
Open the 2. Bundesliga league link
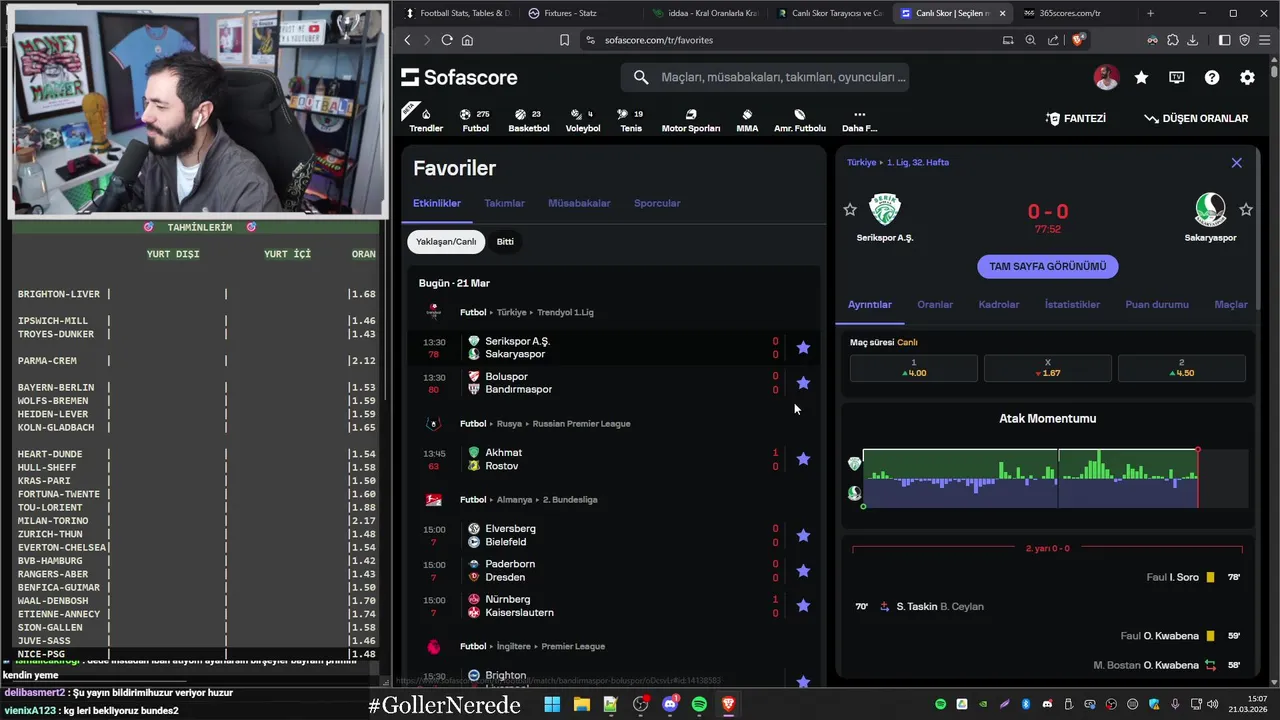[569, 499]
